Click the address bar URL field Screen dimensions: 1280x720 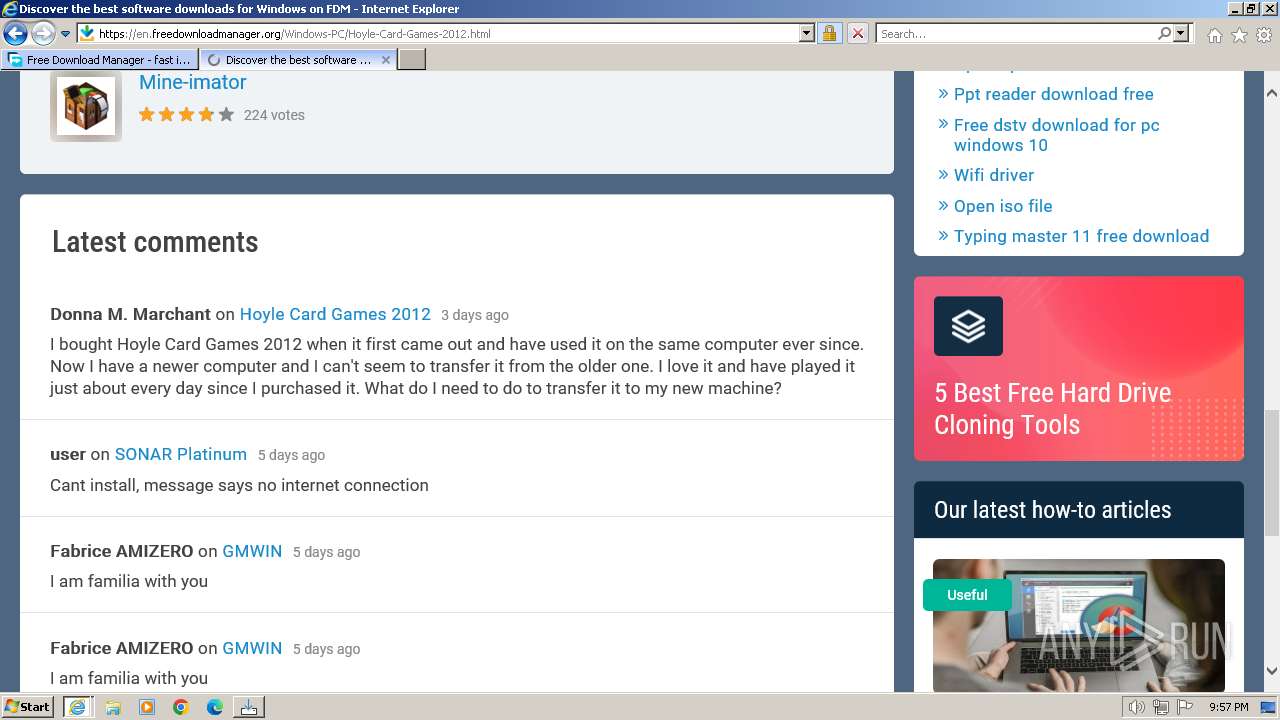(x=446, y=34)
